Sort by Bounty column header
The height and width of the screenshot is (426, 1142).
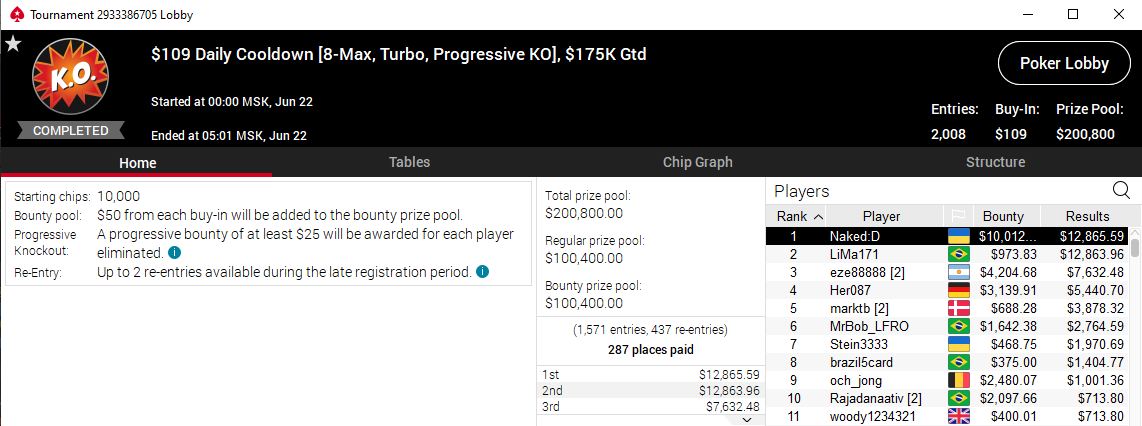tap(1003, 216)
